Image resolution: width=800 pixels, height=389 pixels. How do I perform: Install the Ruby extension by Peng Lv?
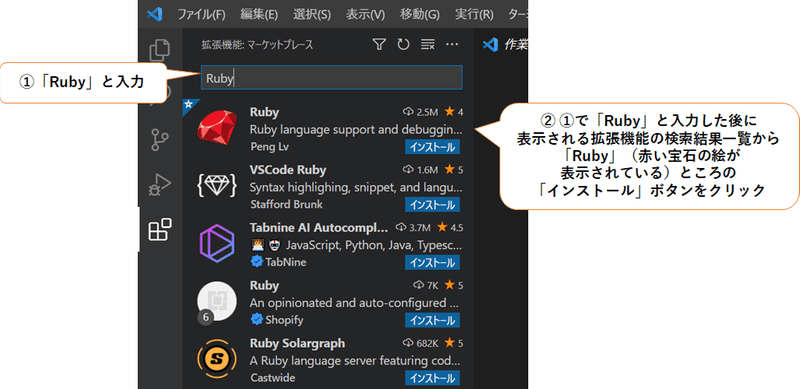(433, 147)
